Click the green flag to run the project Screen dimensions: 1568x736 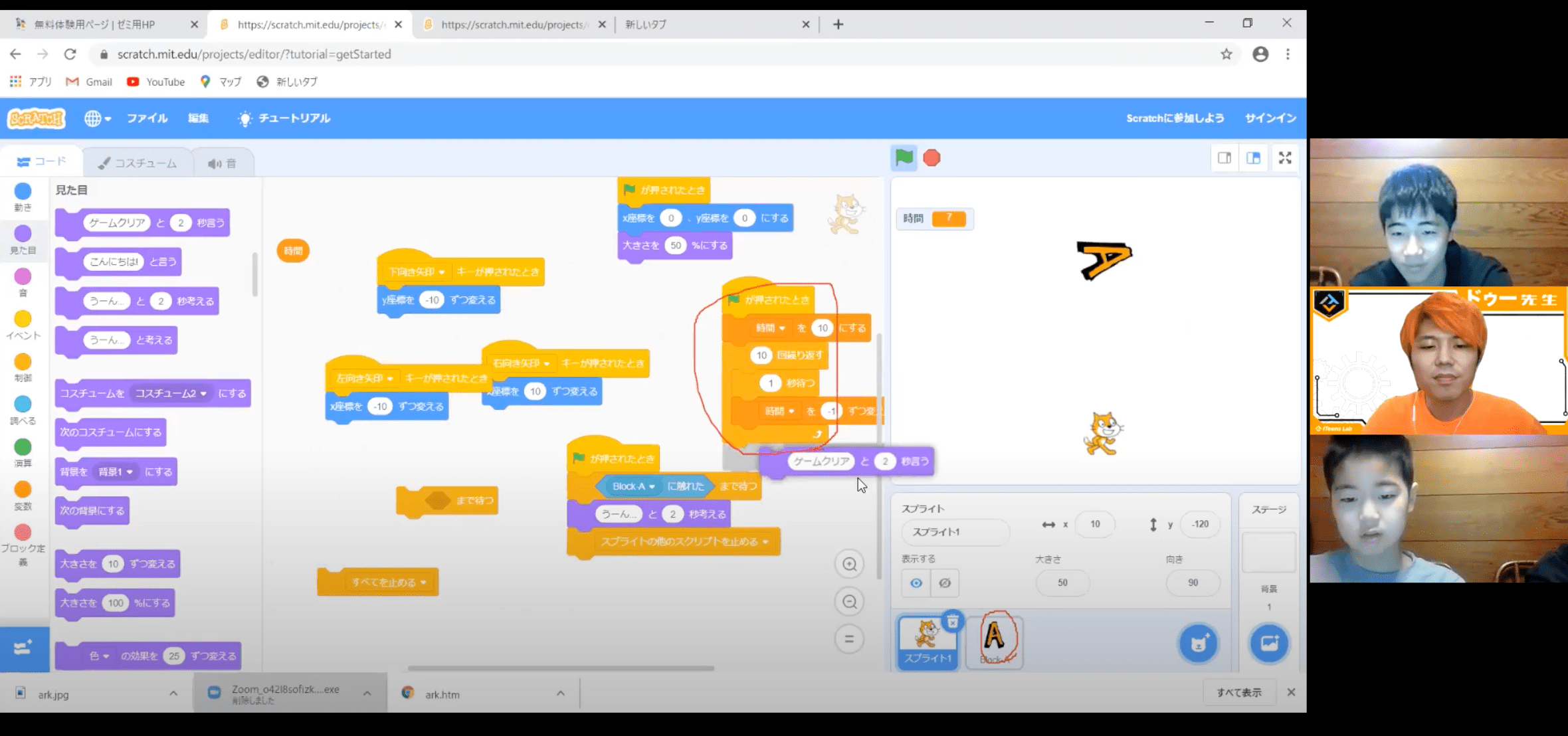coord(904,157)
